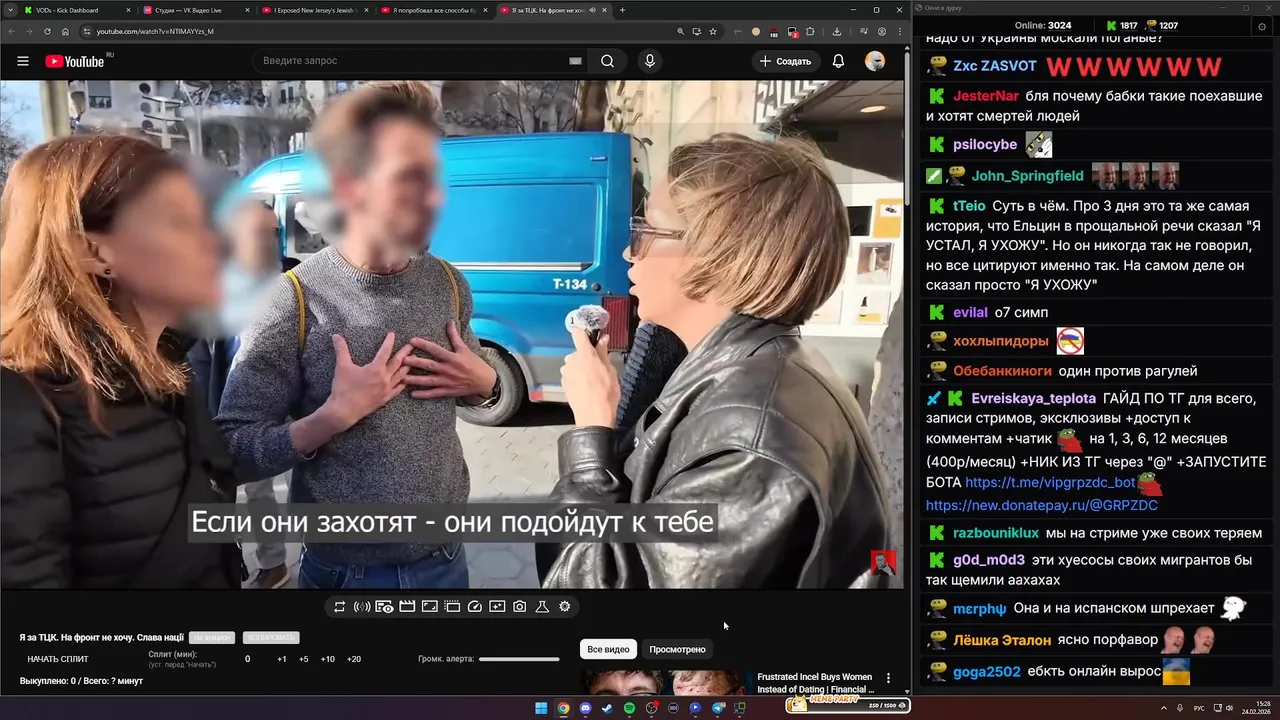Open Steam from the taskbar
Screen dimensions: 1280x720
pos(607,708)
